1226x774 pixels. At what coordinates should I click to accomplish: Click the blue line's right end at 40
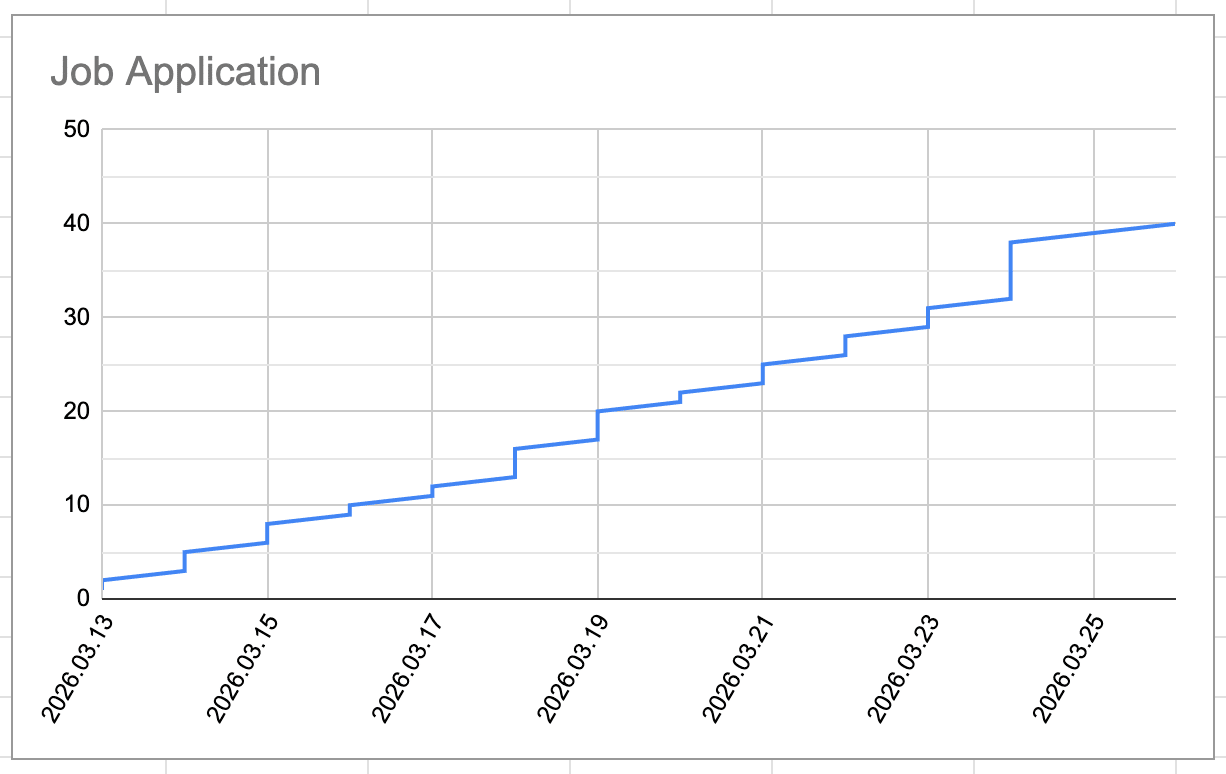click(1173, 224)
